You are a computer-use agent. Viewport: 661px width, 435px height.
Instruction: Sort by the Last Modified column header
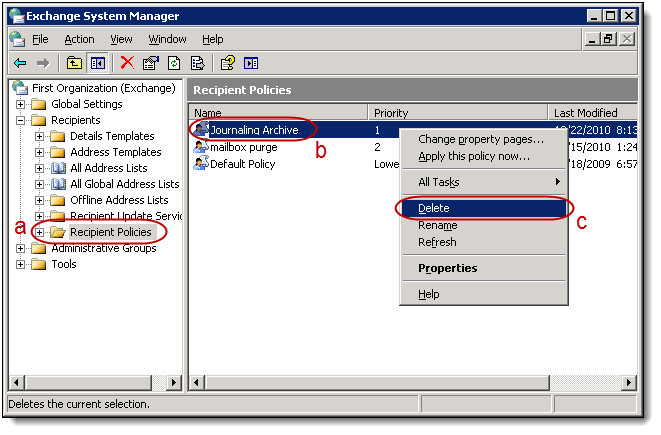pos(593,113)
